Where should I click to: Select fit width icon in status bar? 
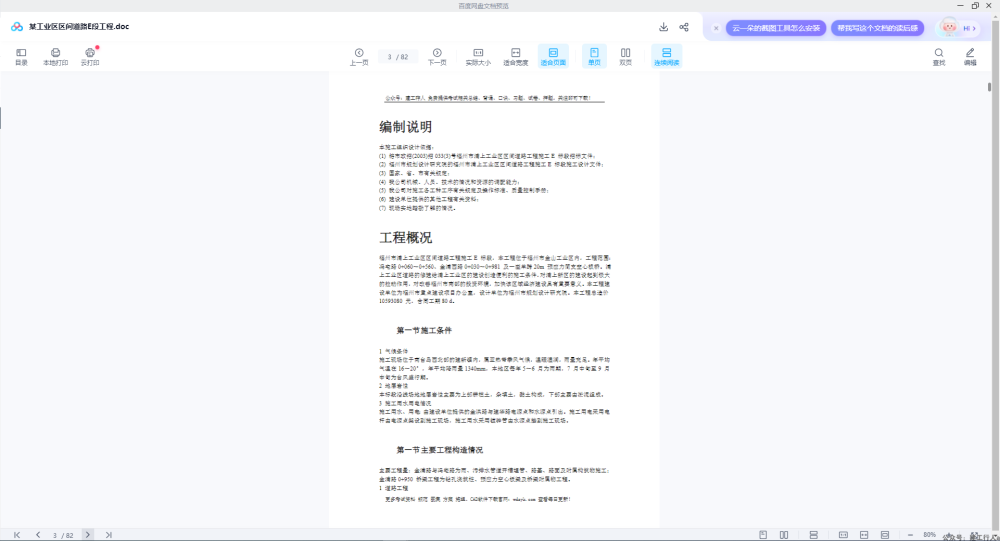point(864,535)
